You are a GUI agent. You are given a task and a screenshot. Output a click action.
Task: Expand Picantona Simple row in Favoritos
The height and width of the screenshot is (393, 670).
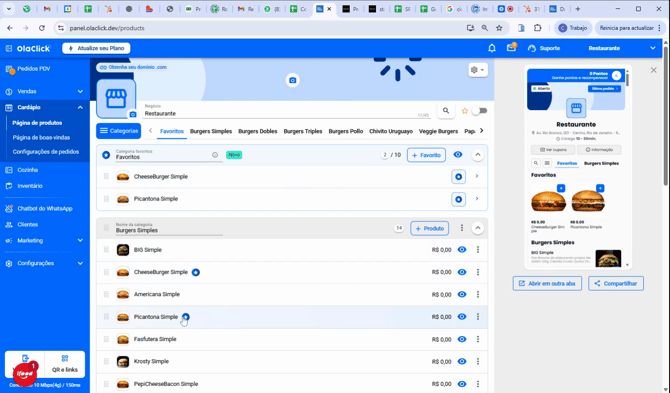tap(477, 199)
